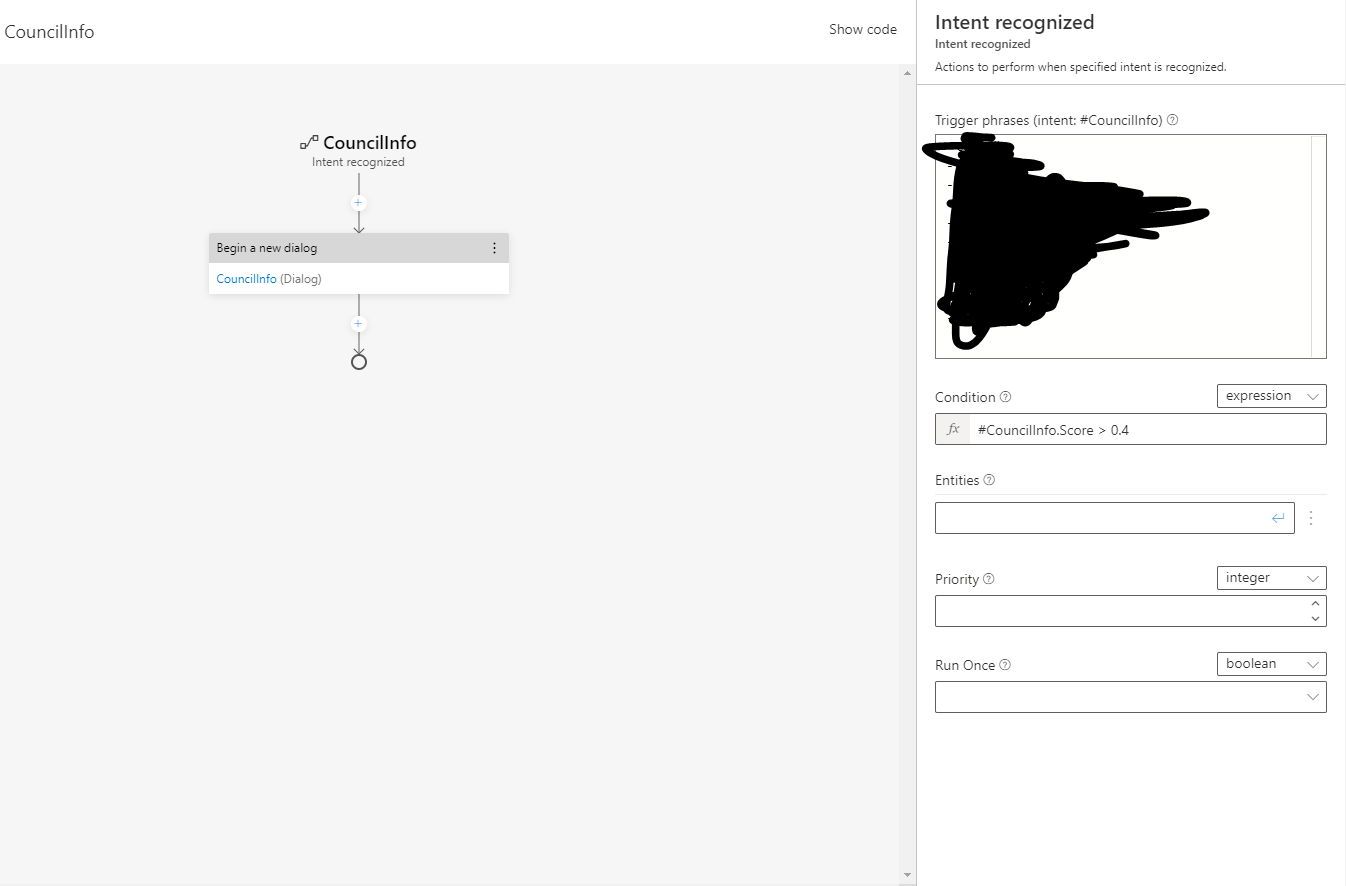The width and height of the screenshot is (1346, 886).
Task: Click the end node circle in the flow
Action: tap(358, 360)
